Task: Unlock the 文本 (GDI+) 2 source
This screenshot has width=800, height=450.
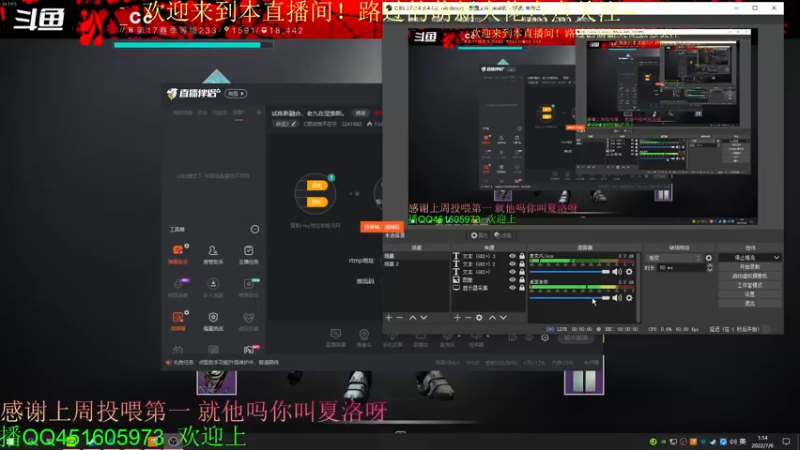Action: [x=522, y=264]
